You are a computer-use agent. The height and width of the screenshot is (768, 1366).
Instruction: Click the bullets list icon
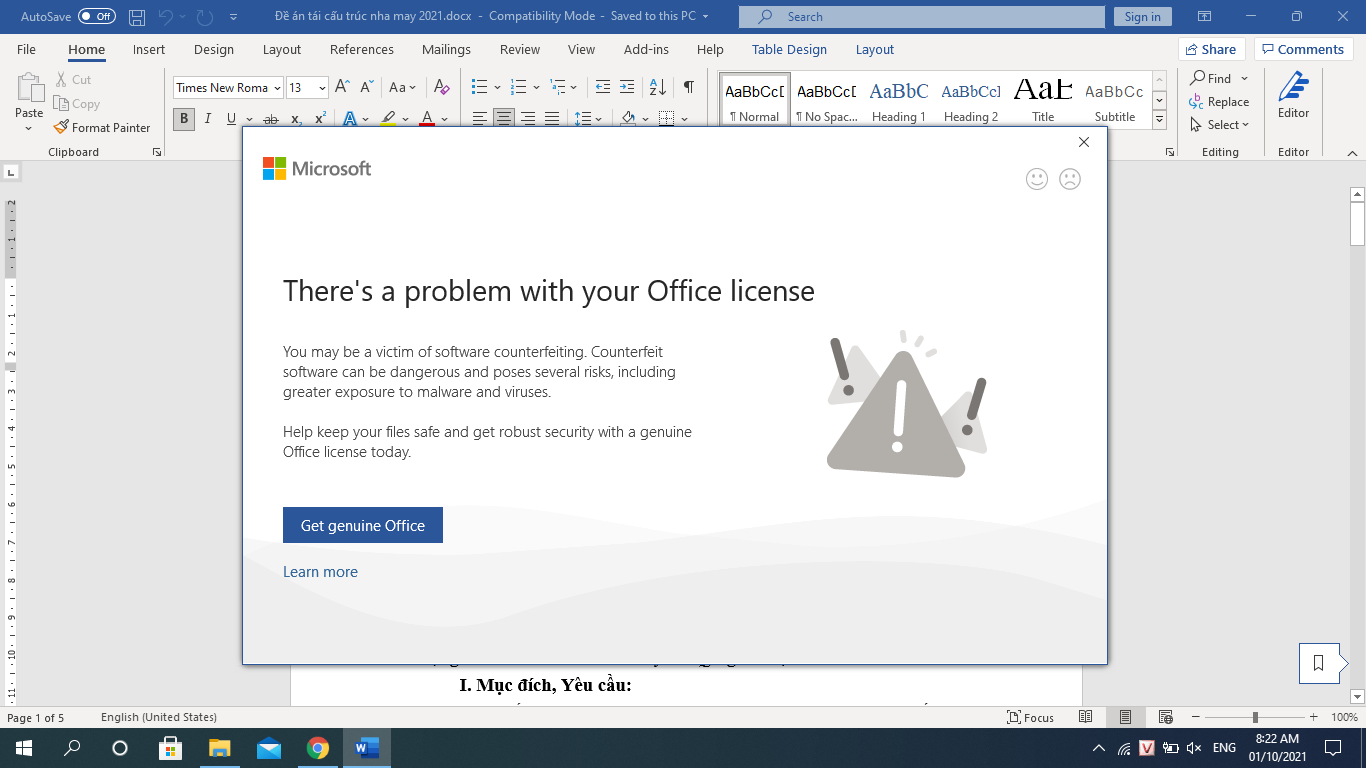pos(479,88)
